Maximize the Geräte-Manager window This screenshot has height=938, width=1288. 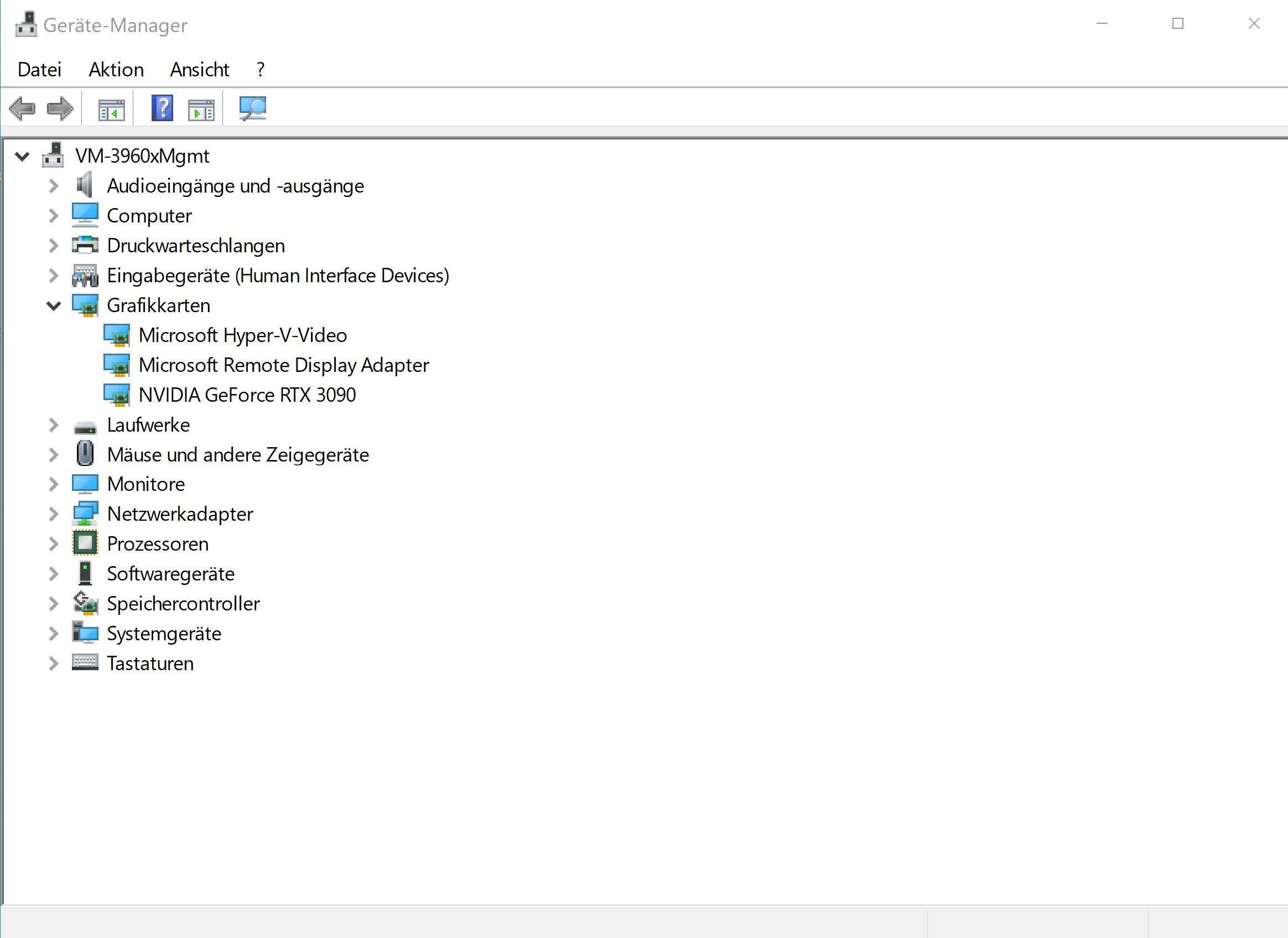coord(1178,23)
